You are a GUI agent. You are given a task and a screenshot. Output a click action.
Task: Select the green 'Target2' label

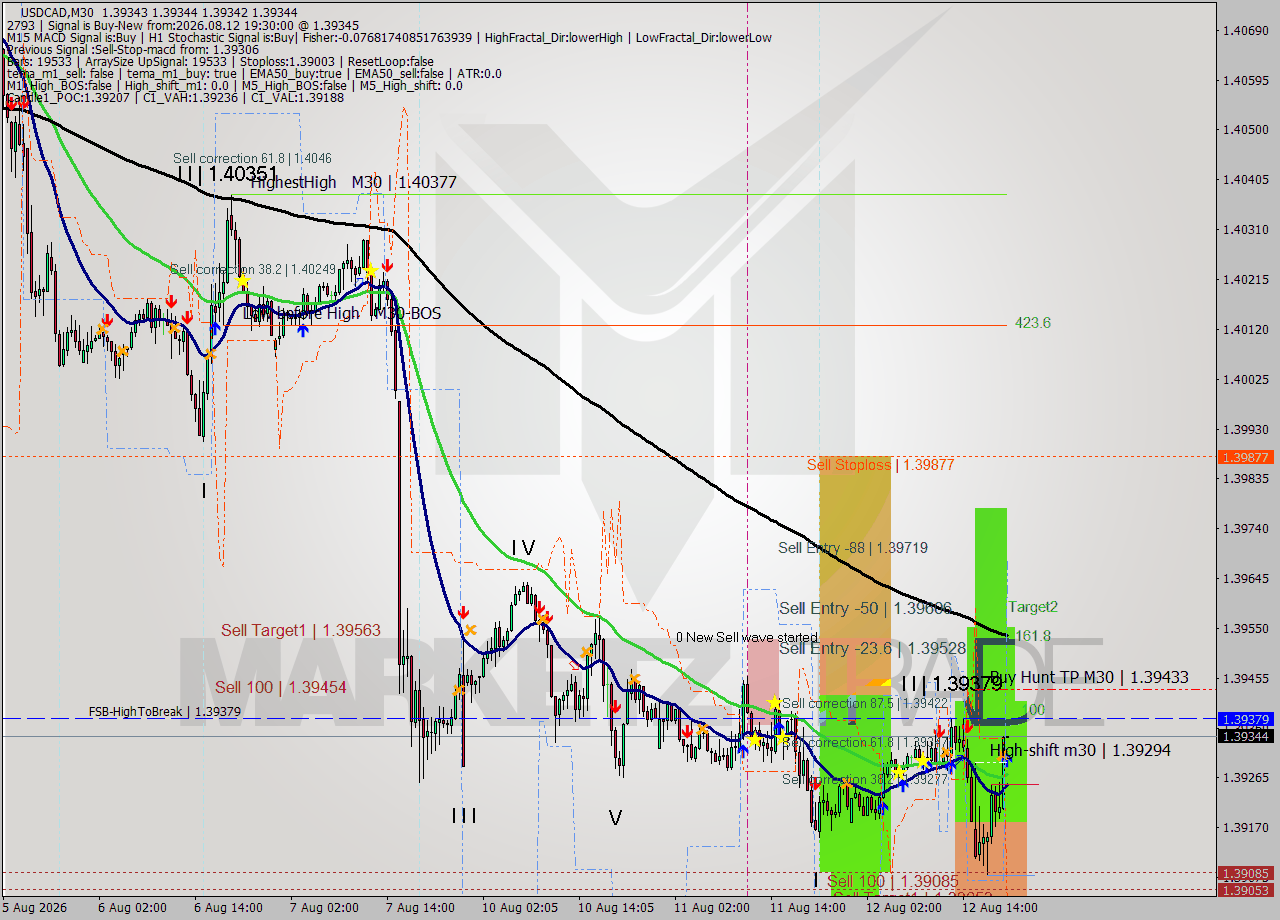(x=1033, y=607)
